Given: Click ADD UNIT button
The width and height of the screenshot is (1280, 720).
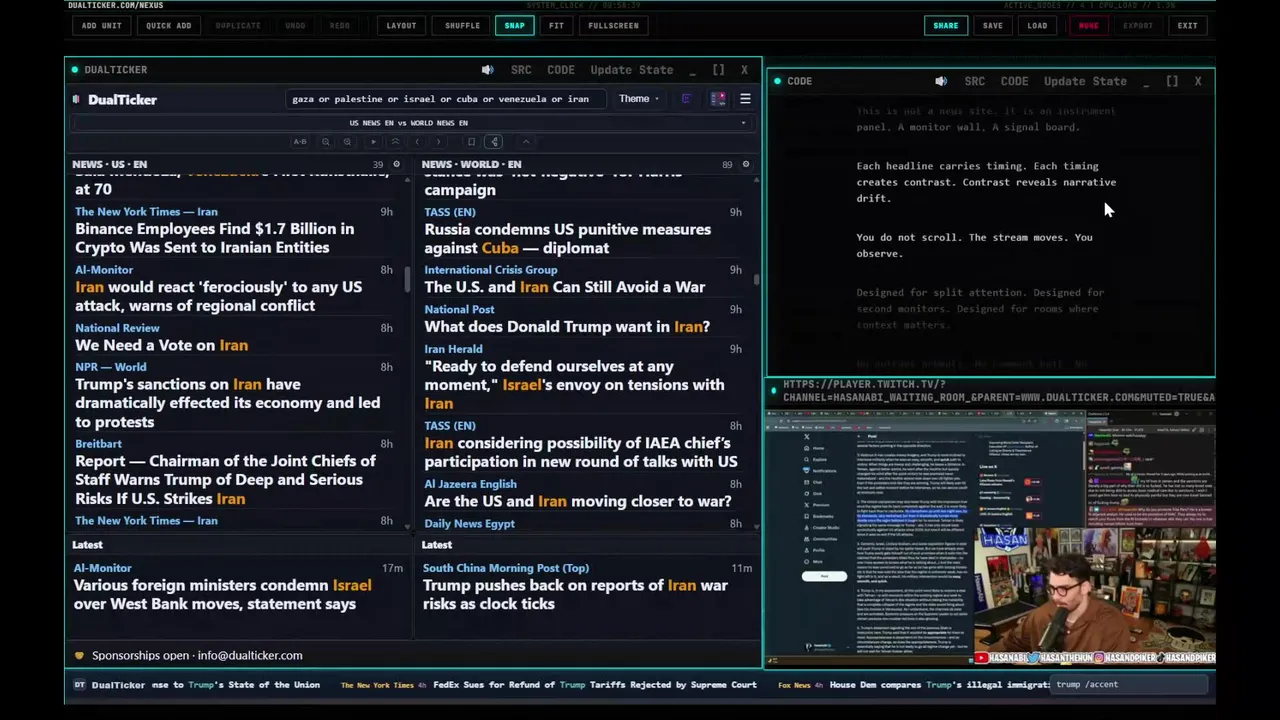Looking at the screenshot, I should 101,25.
